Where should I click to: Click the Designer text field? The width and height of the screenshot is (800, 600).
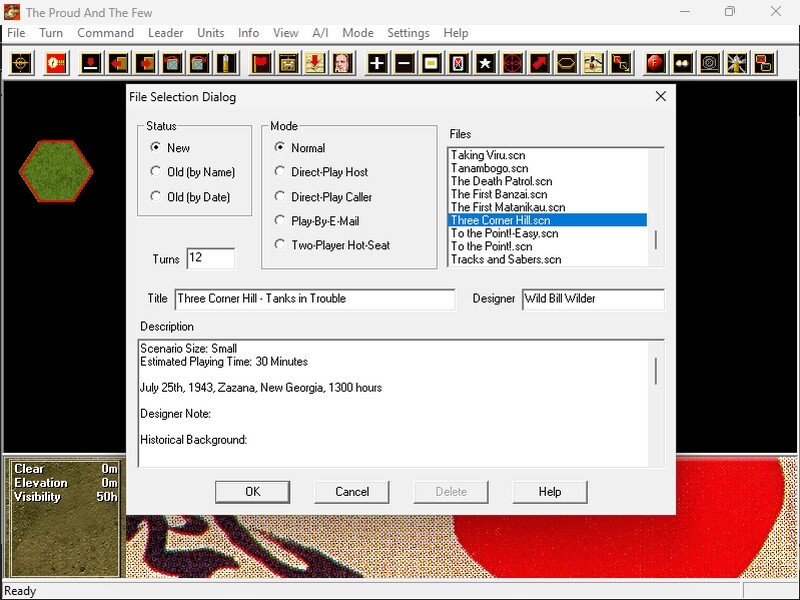pyautogui.click(x=593, y=299)
